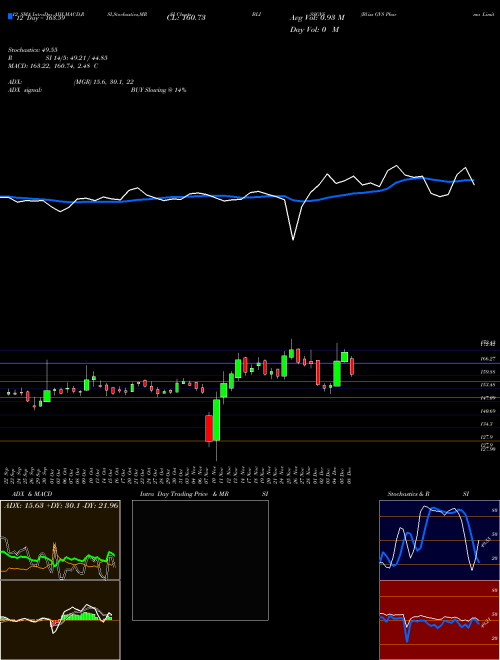Open the red RSI chart thumbnail
The width and height of the screenshot is (500, 660).
click(x=439, y=620)
